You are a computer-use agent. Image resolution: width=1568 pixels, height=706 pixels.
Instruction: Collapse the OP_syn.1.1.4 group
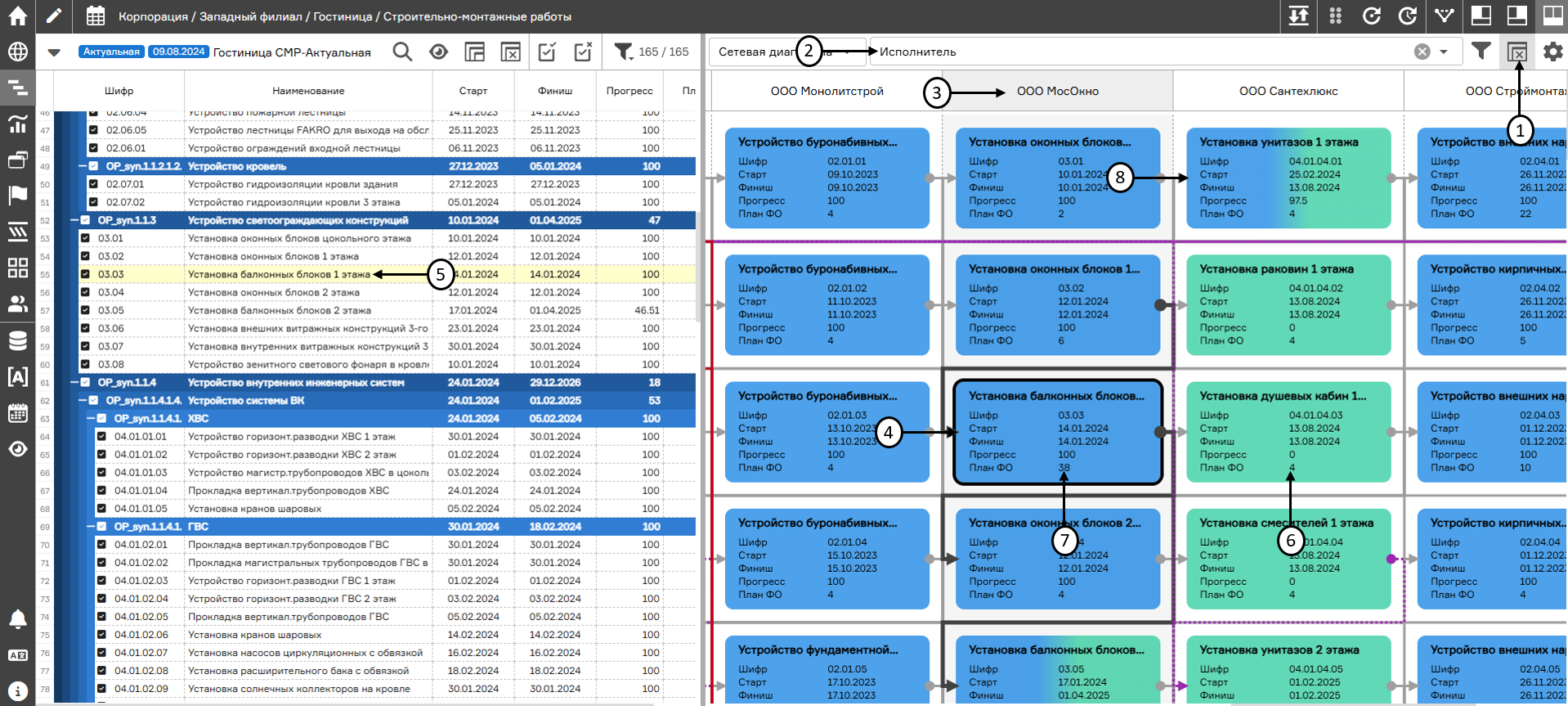(x=74, y=382)
